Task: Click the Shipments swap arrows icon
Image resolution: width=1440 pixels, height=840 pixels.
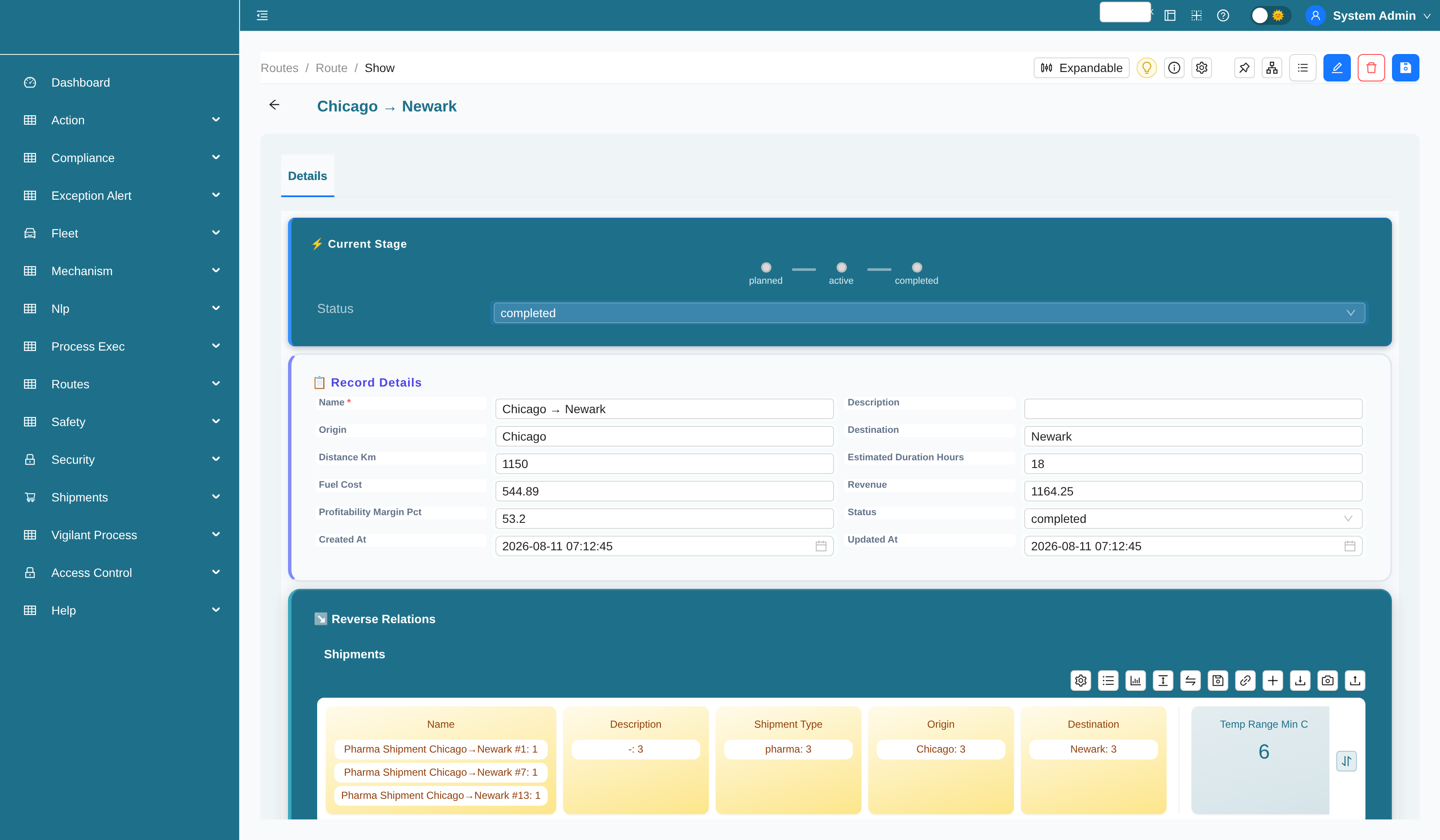Action: click(x=1190, y=681)
